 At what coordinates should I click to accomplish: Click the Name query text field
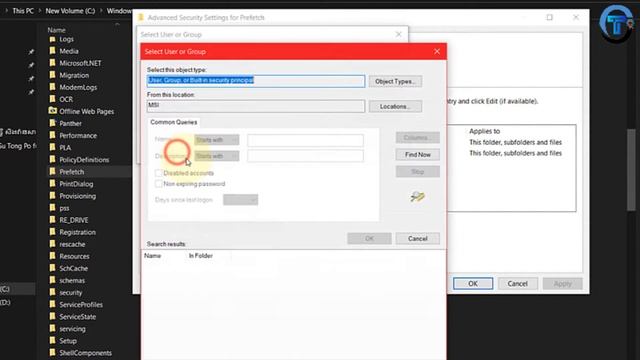pyautogui.click(x=305, y=140)
